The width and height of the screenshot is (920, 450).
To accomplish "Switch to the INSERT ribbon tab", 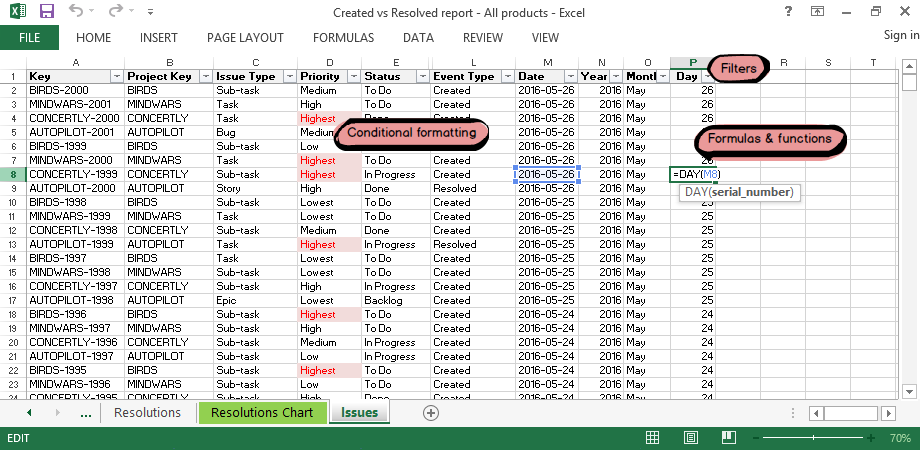I will (158, 38).
